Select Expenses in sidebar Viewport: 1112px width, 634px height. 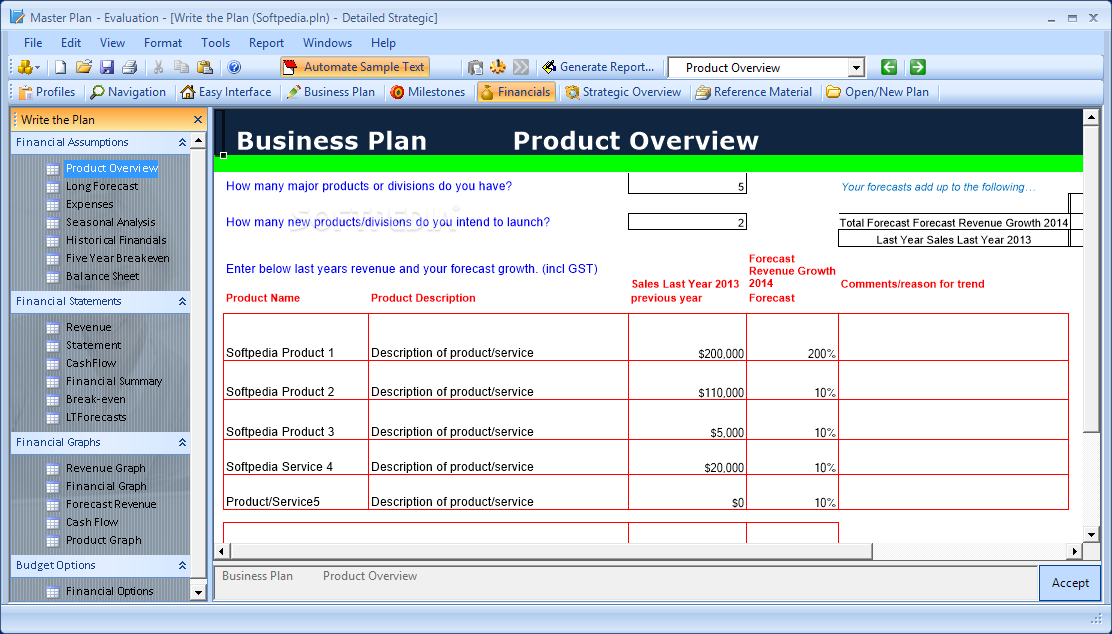coord(89,204)
